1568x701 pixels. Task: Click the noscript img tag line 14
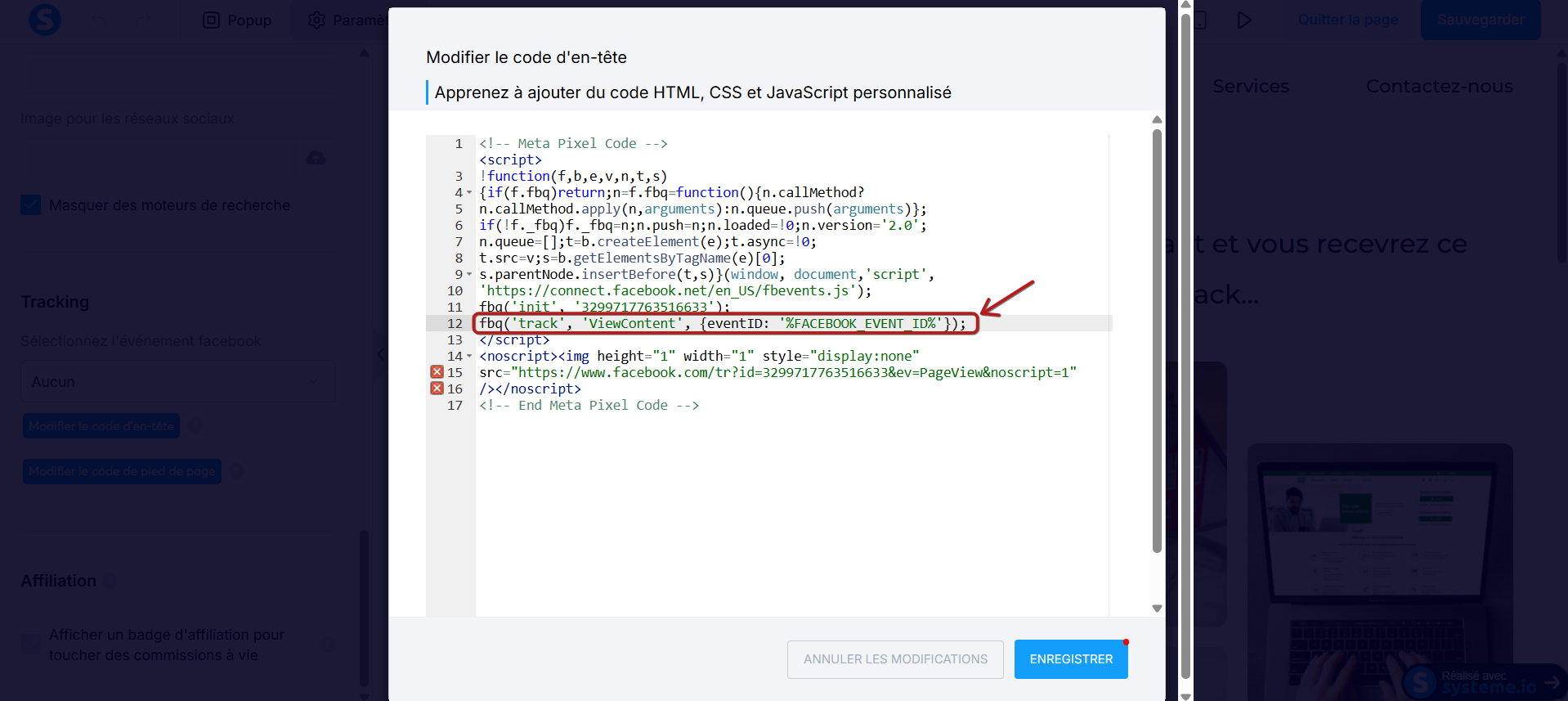point(699,357)
